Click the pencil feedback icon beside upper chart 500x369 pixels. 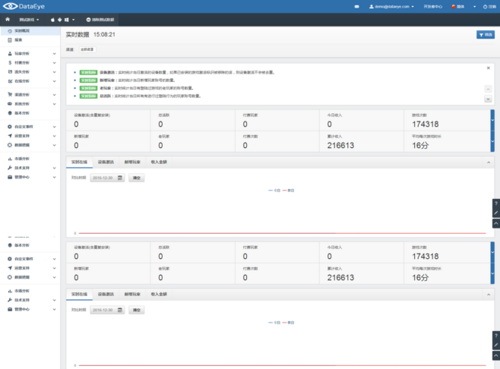tap(496, 213)
